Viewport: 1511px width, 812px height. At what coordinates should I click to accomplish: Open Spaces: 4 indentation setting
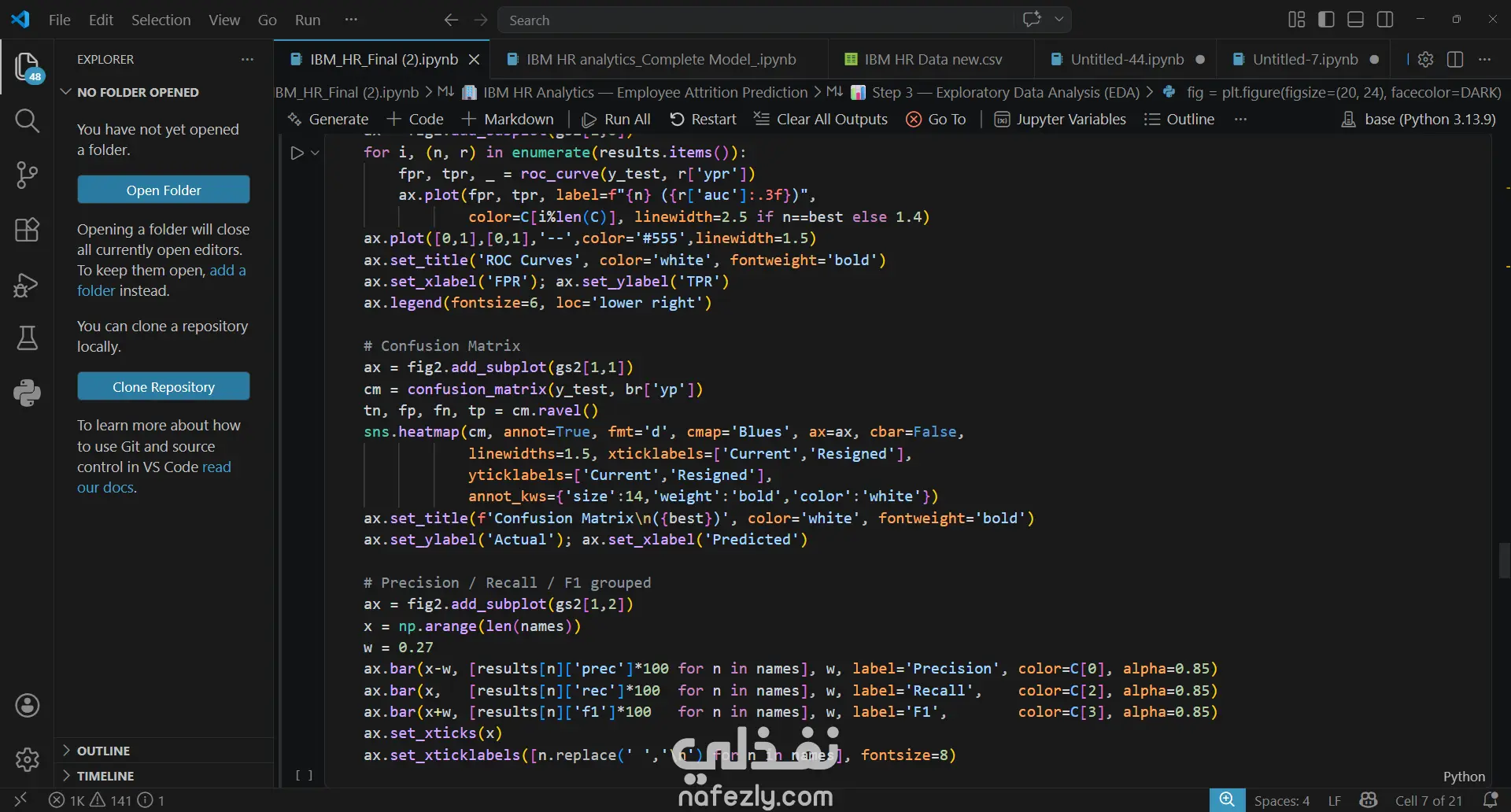(x=1281, y=800)
